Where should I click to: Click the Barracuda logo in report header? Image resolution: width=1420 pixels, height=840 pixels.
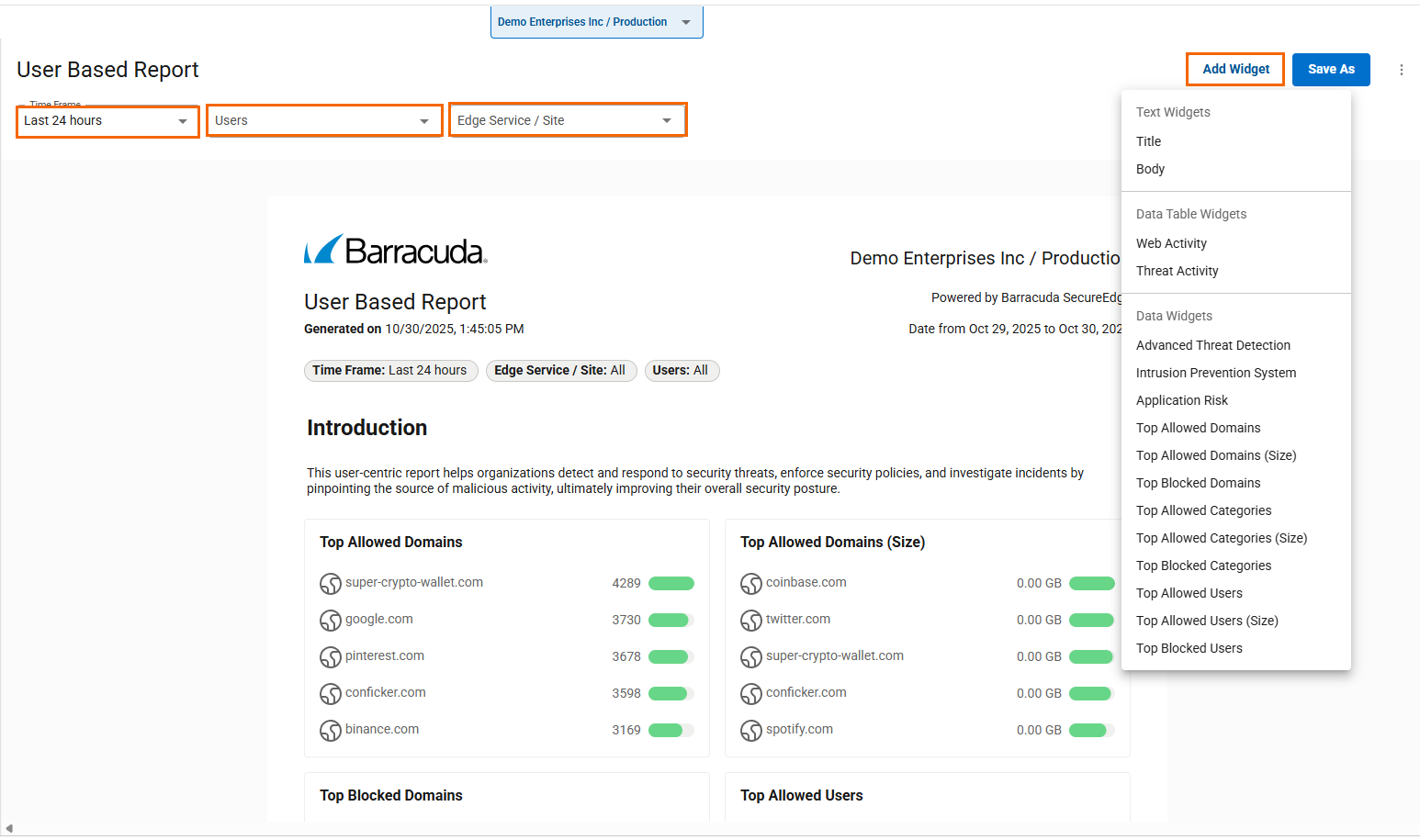(x=395, y=250)
